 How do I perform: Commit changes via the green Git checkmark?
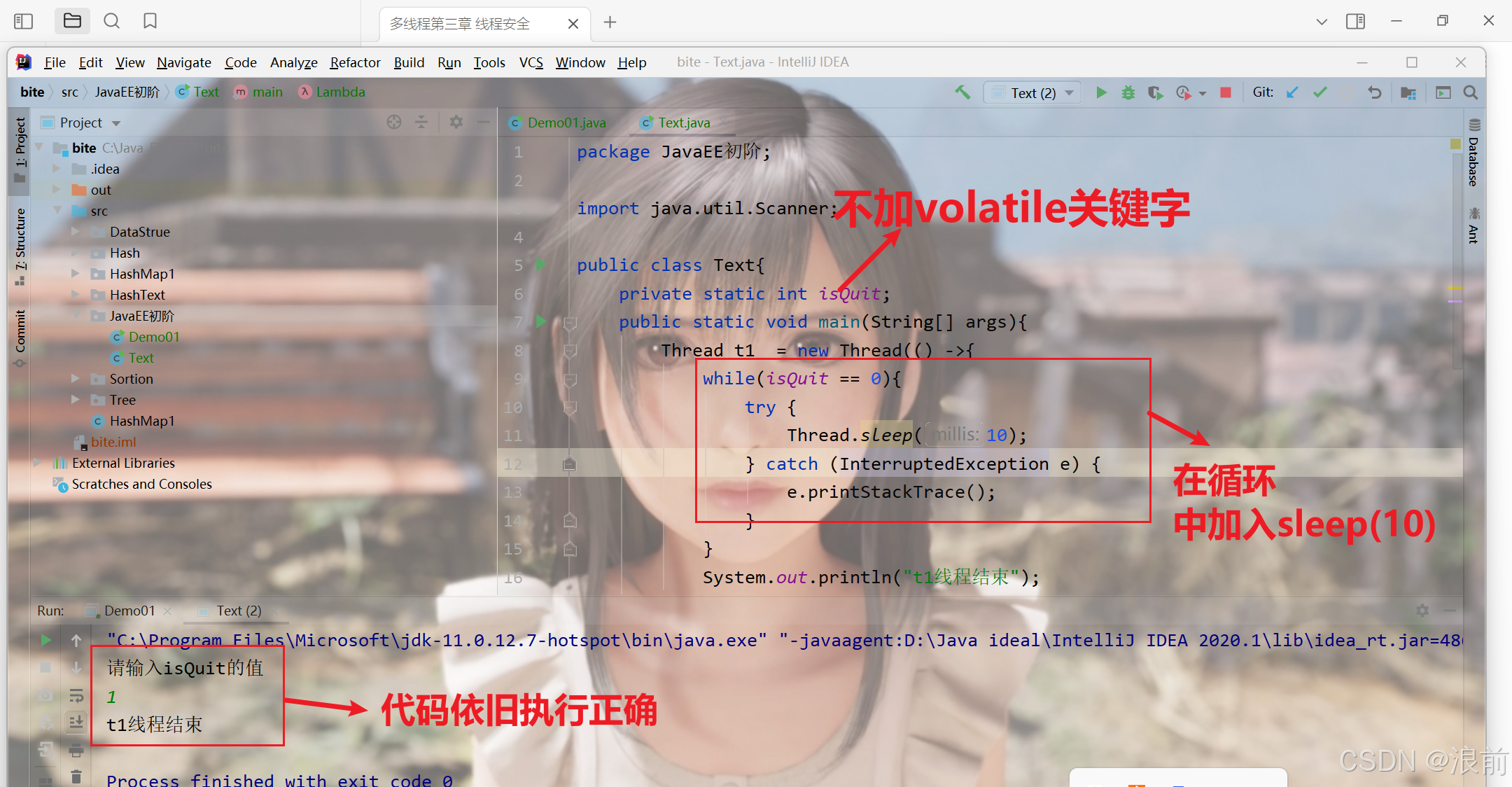[x=1320, y=92]
